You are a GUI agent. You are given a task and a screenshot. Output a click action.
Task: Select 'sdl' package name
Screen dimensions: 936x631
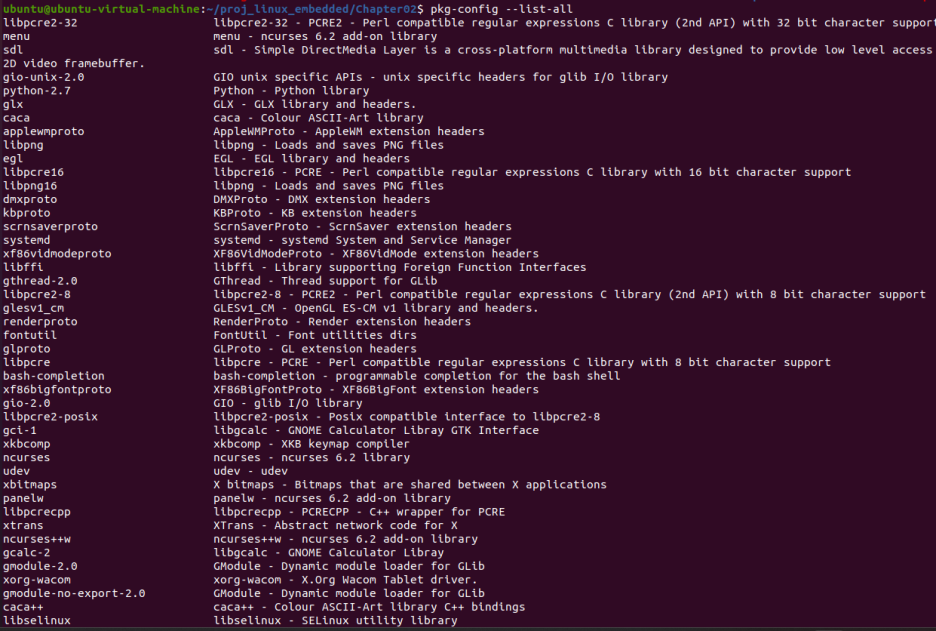(13, 50)
